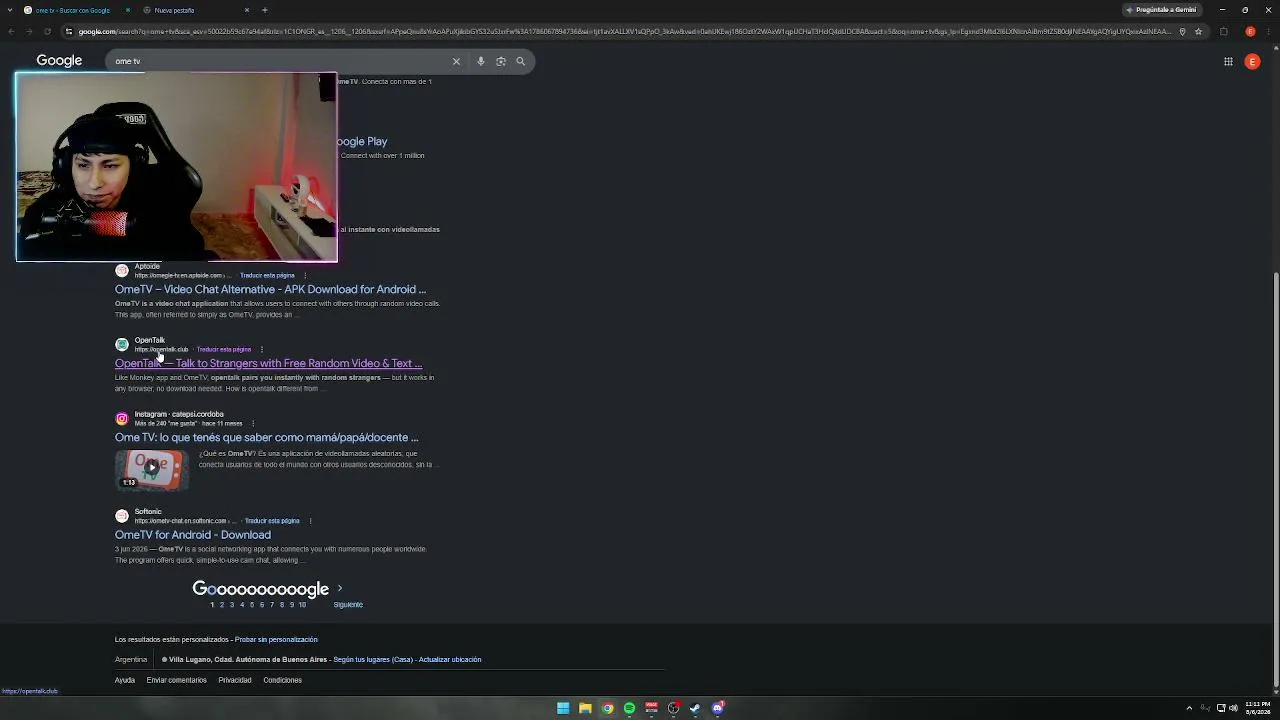This screenshot has width=1280, height=720.
Task: Open Steam from the taskbar
Action: point(695,708)
